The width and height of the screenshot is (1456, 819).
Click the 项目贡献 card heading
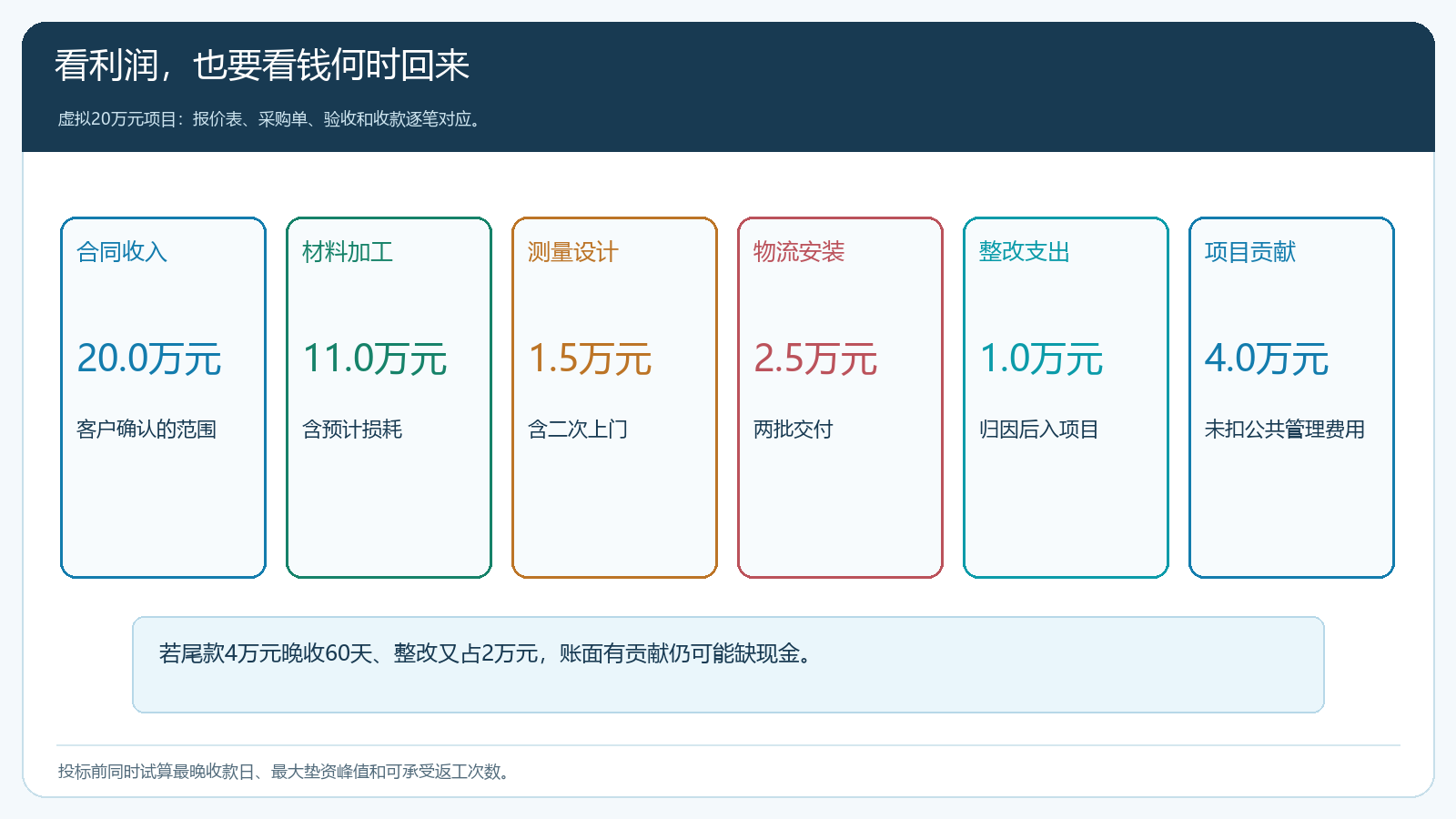[1250, 252]
